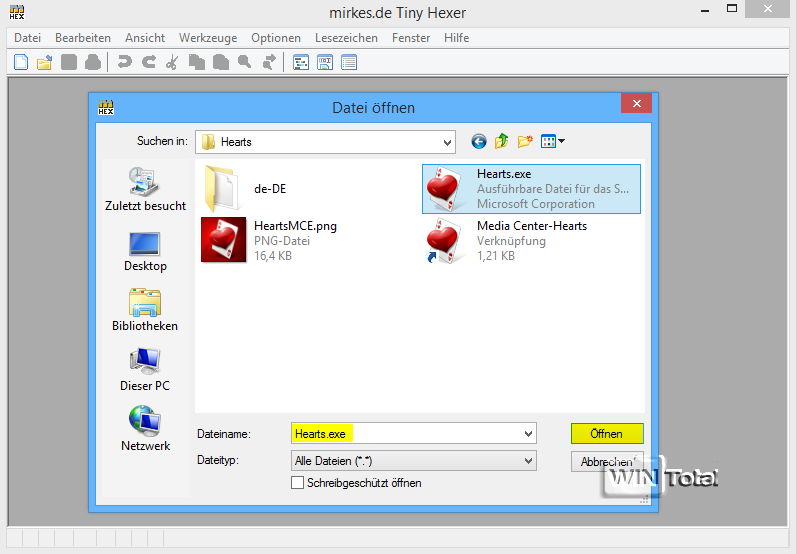Click the Dateiname text field
The image size is (797, 554).
[407, 434]
